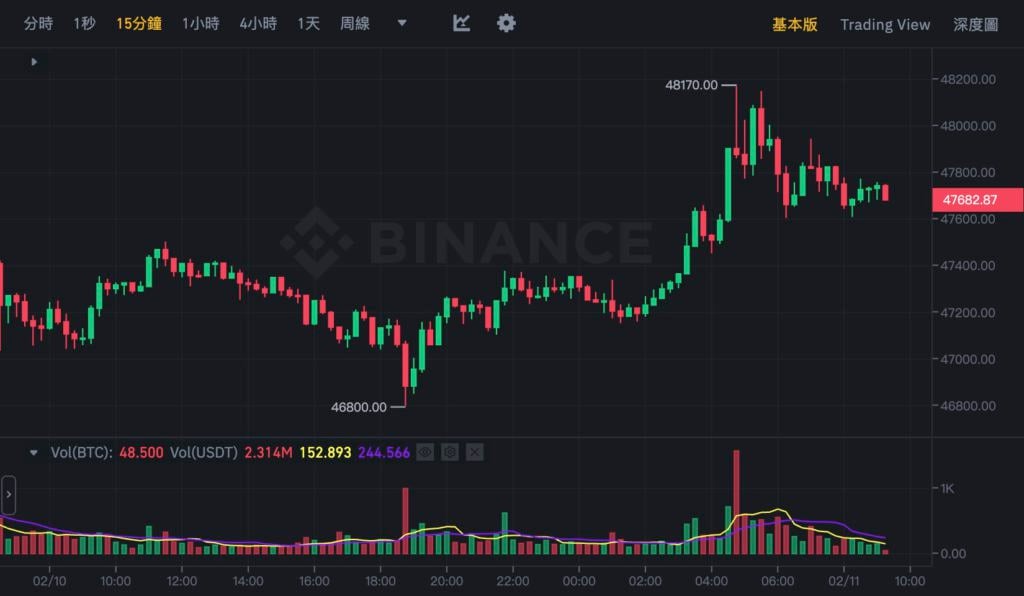The height and width of the screenshot is (596, 1024).
Task: Select the 基本版 basic chart view
Action: pos(794,24)
